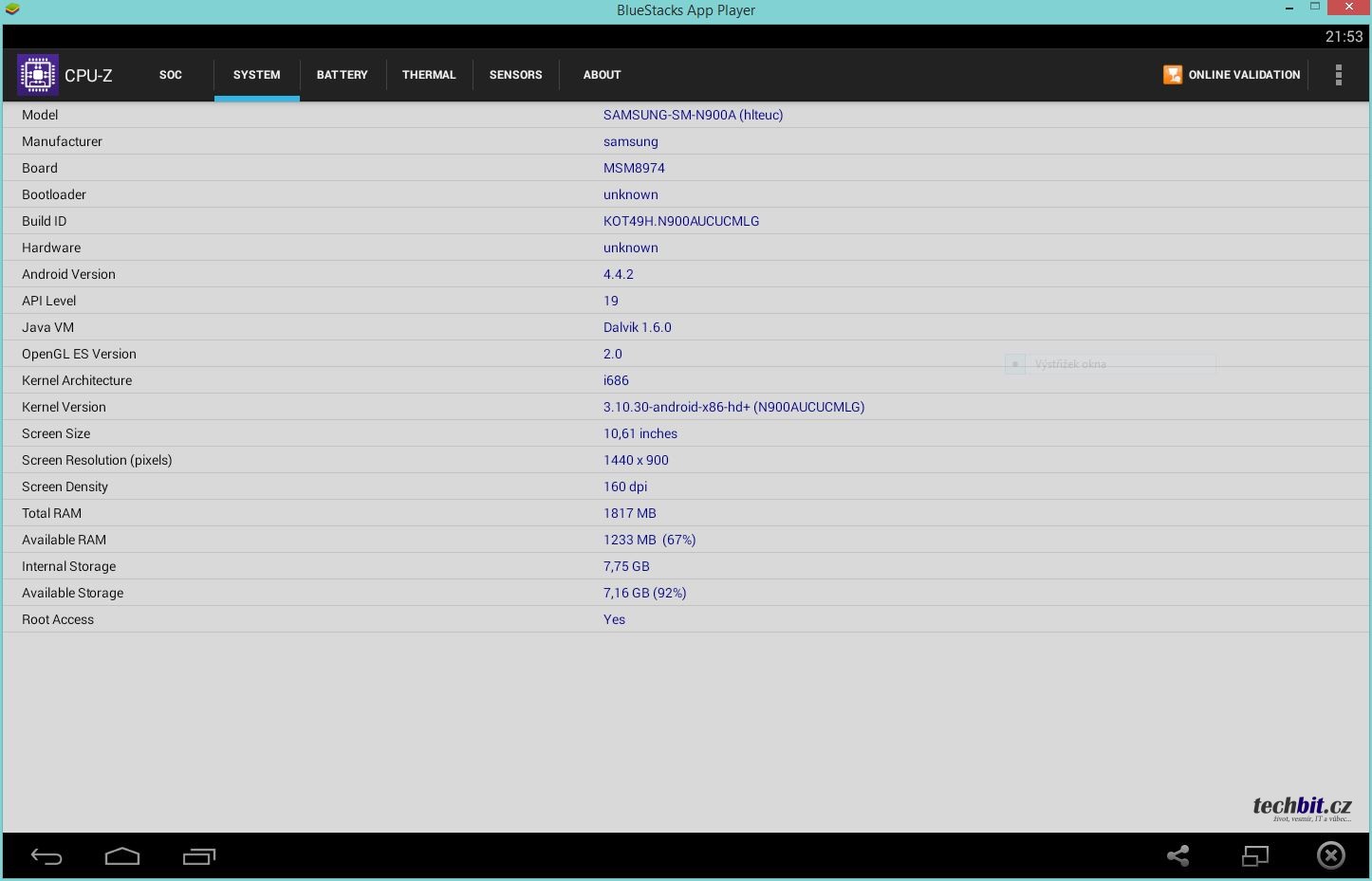Image resolution: width=1372 pixels, height=881 pixels.
Task: Click the BlueStacks logo in title bar
Action: tap(12, 9)
